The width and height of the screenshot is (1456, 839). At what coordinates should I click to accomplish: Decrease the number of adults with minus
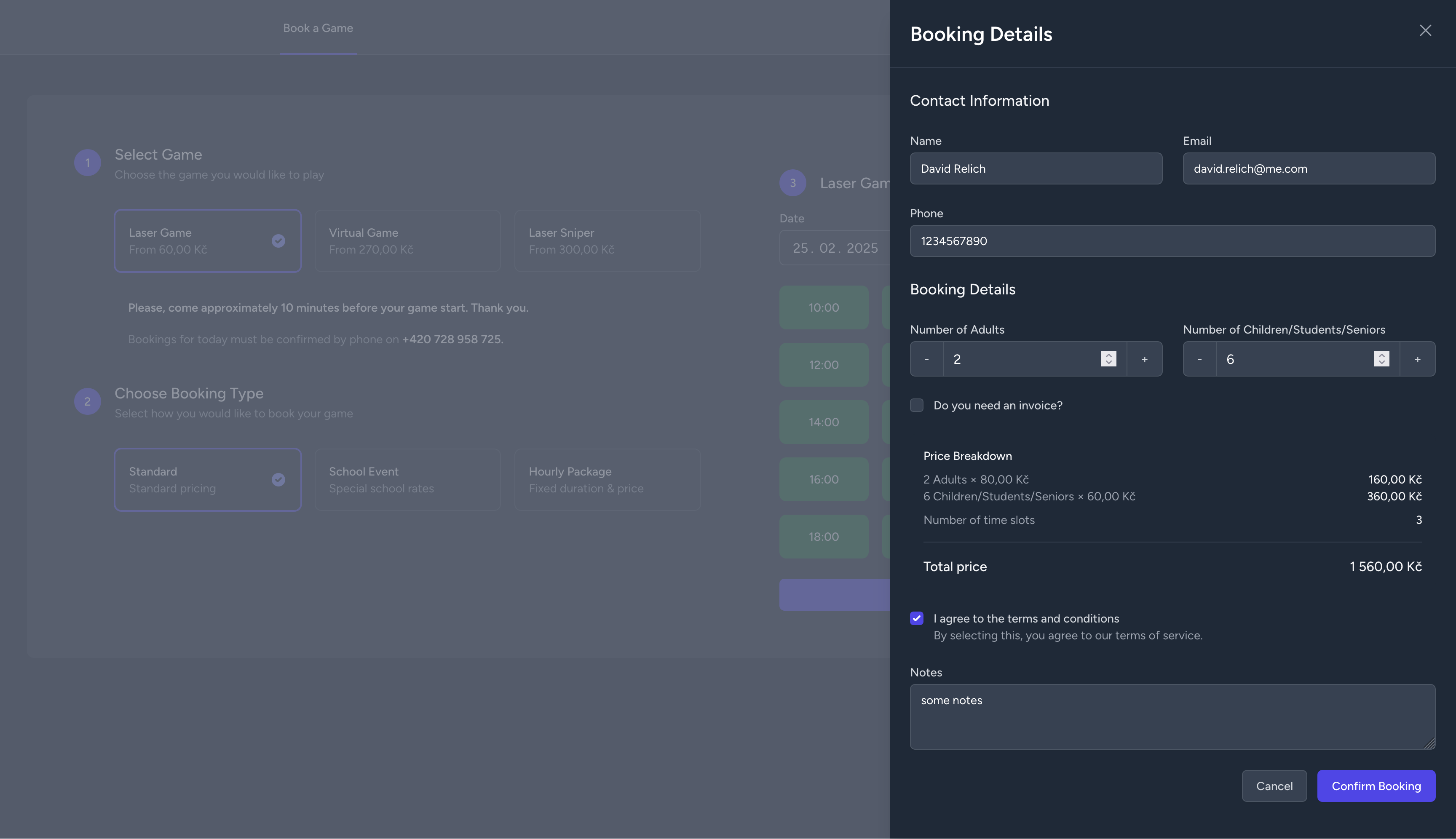point(926,359)
